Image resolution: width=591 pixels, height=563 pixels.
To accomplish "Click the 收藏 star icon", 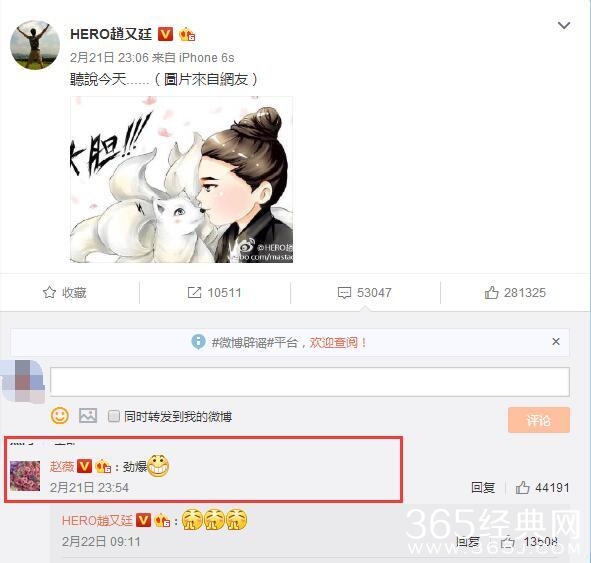I will pyautogui.click(x=49, y=292).
